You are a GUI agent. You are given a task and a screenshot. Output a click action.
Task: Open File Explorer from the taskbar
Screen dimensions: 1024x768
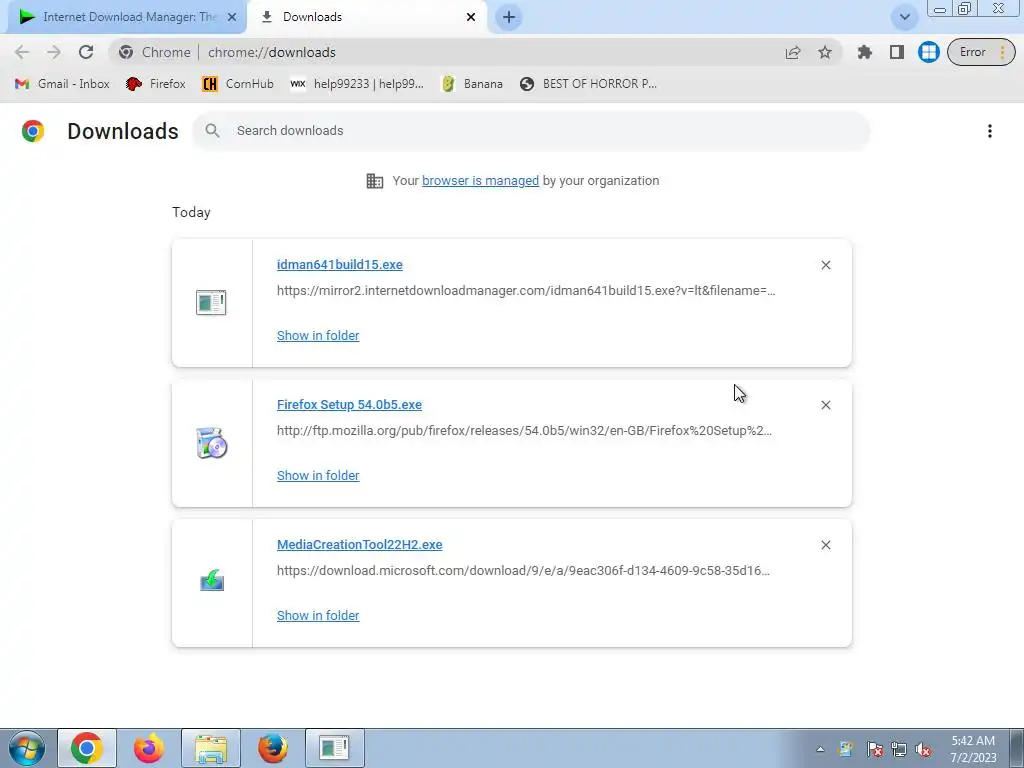pyautogui.click(x=211, y=748)
